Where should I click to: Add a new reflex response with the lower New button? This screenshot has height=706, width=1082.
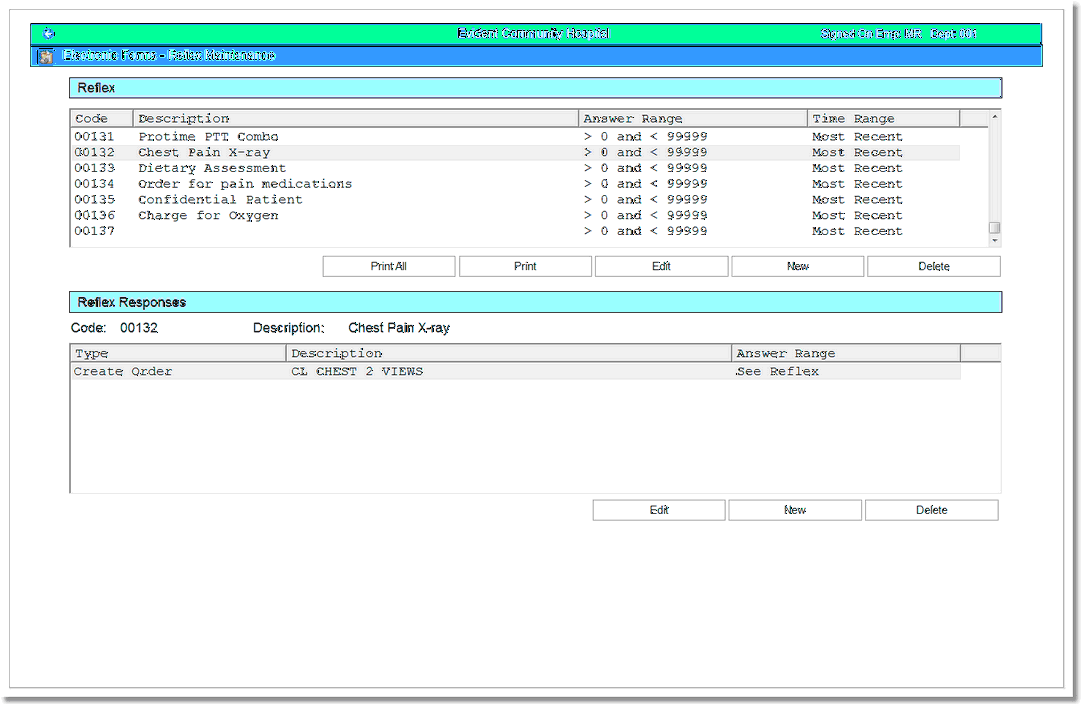pyautogui.click(x=795, y=510)
